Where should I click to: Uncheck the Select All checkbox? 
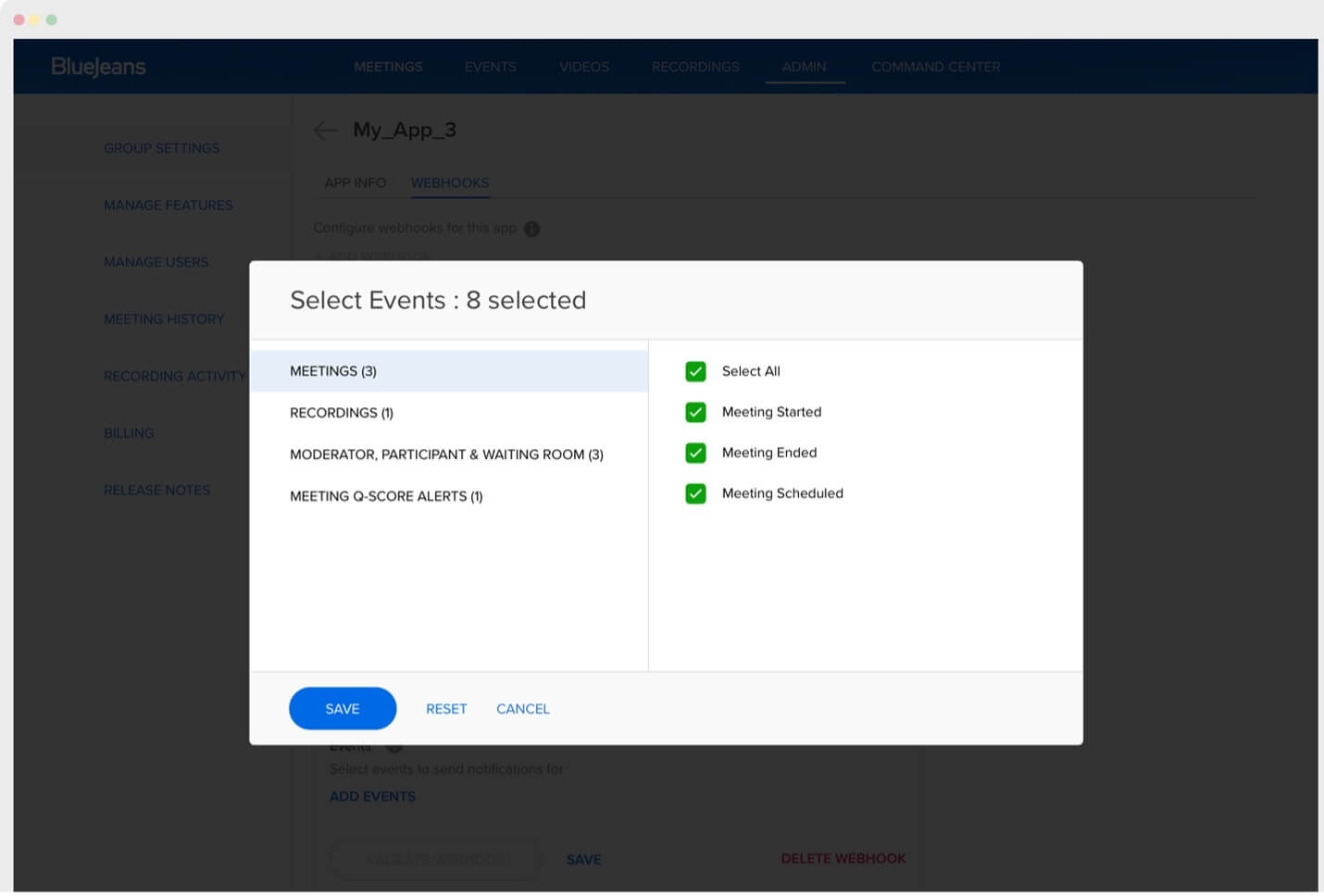[x=695, y=371]
